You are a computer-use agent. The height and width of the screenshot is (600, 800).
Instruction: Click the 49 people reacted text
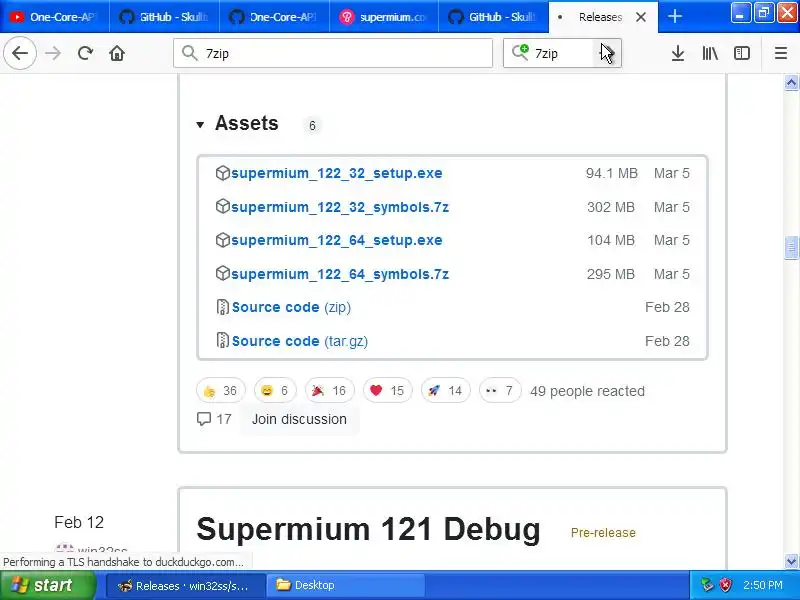(587, 391)
